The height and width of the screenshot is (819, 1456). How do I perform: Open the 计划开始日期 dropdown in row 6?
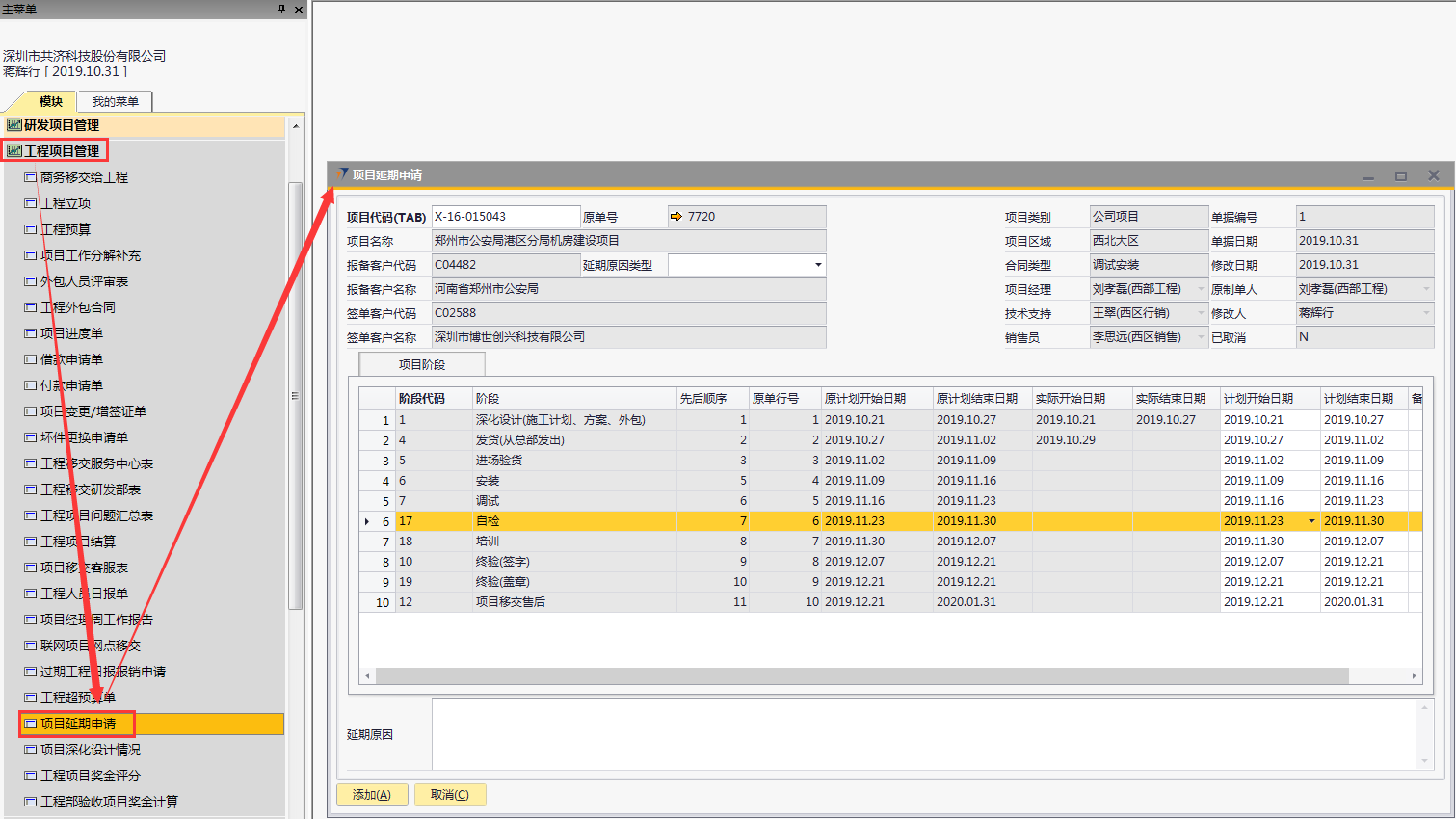click(x=1310, y=521)
